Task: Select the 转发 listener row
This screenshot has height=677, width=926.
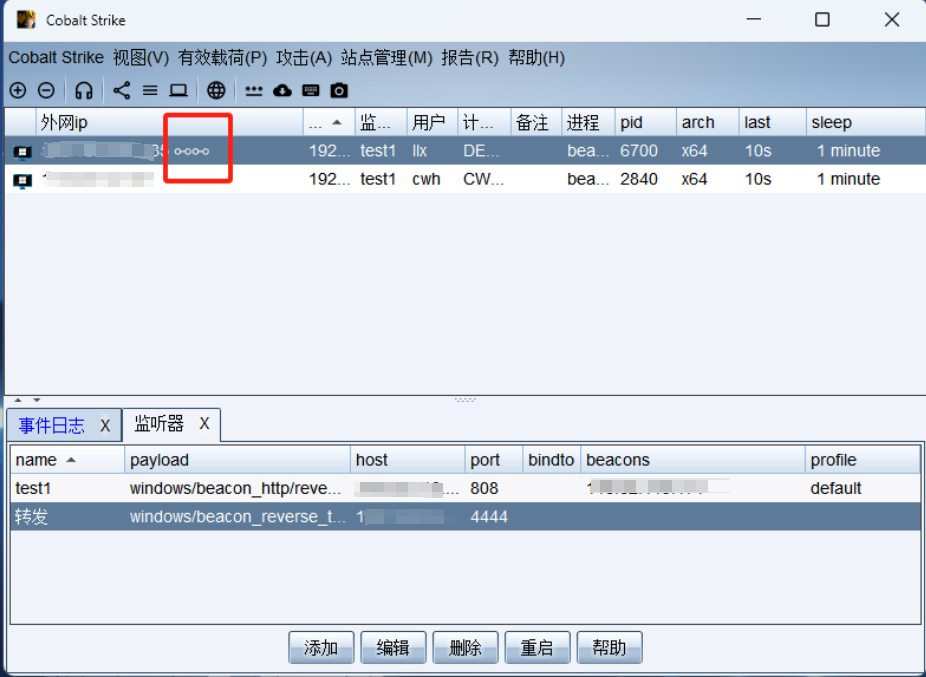Action: [x=465, y=516]
